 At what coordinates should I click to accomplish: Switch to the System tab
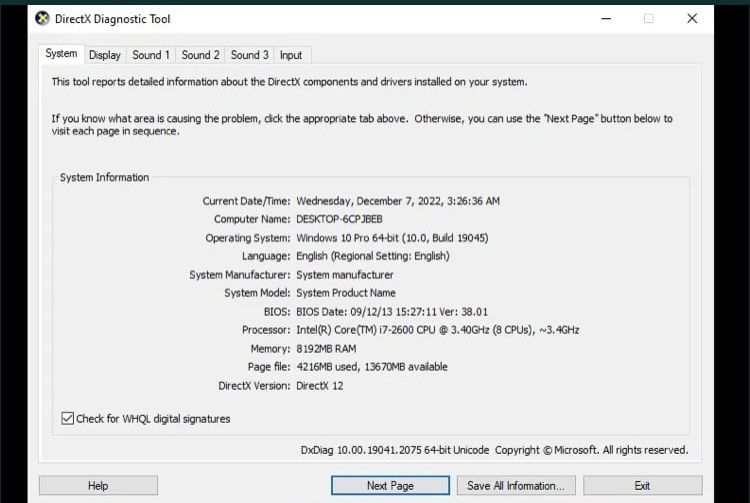(x=61, y=54)
